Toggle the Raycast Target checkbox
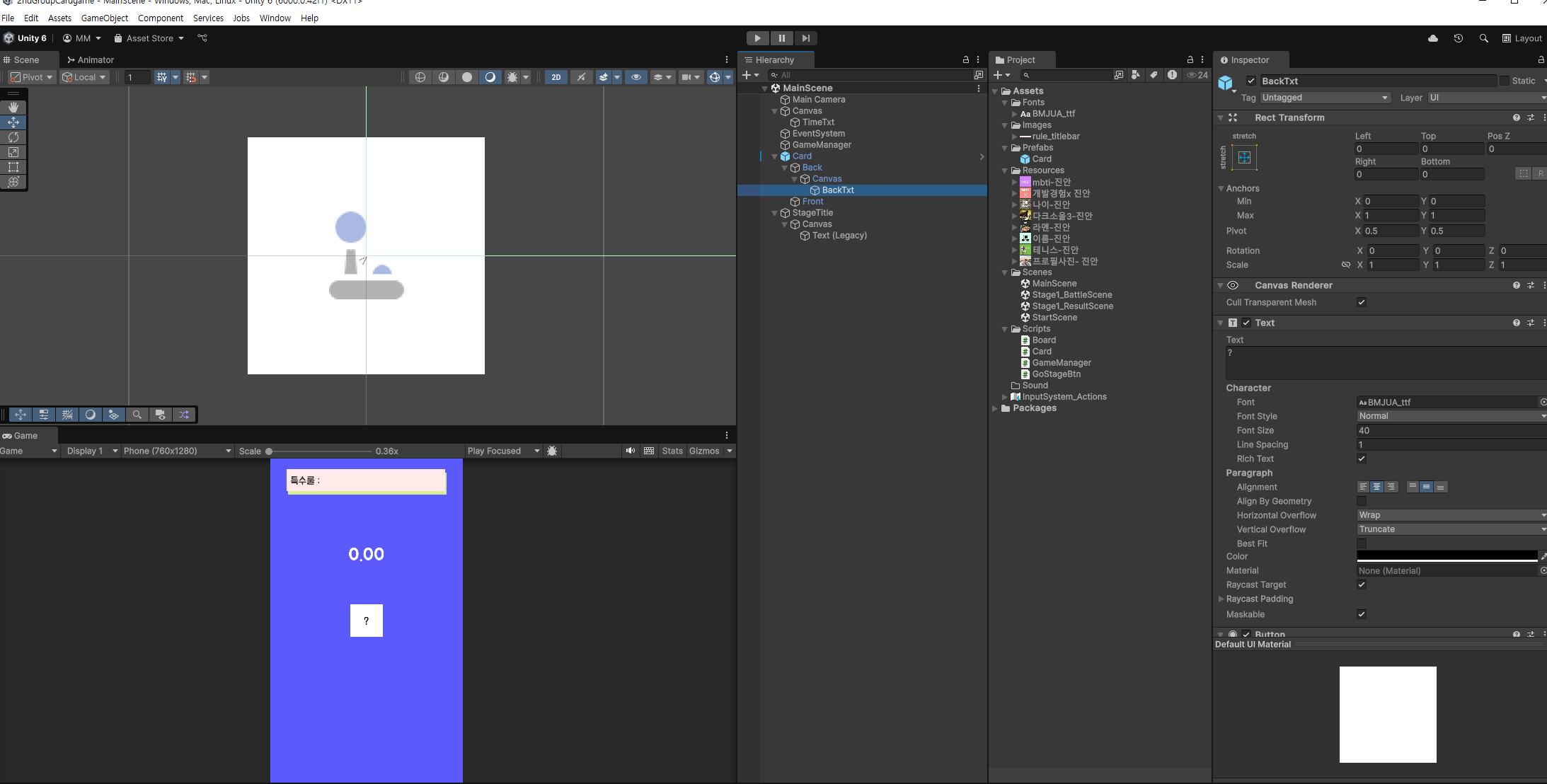 [x=1361, y=584]
